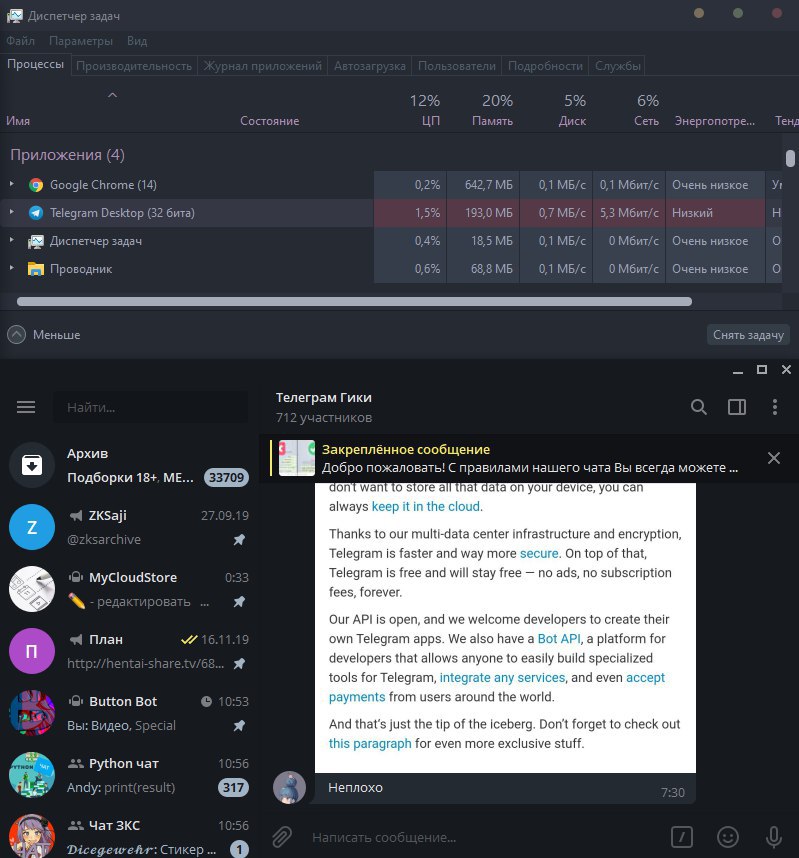
Task: Click the pinned message thumbnail image
Action: click(297, 458)
